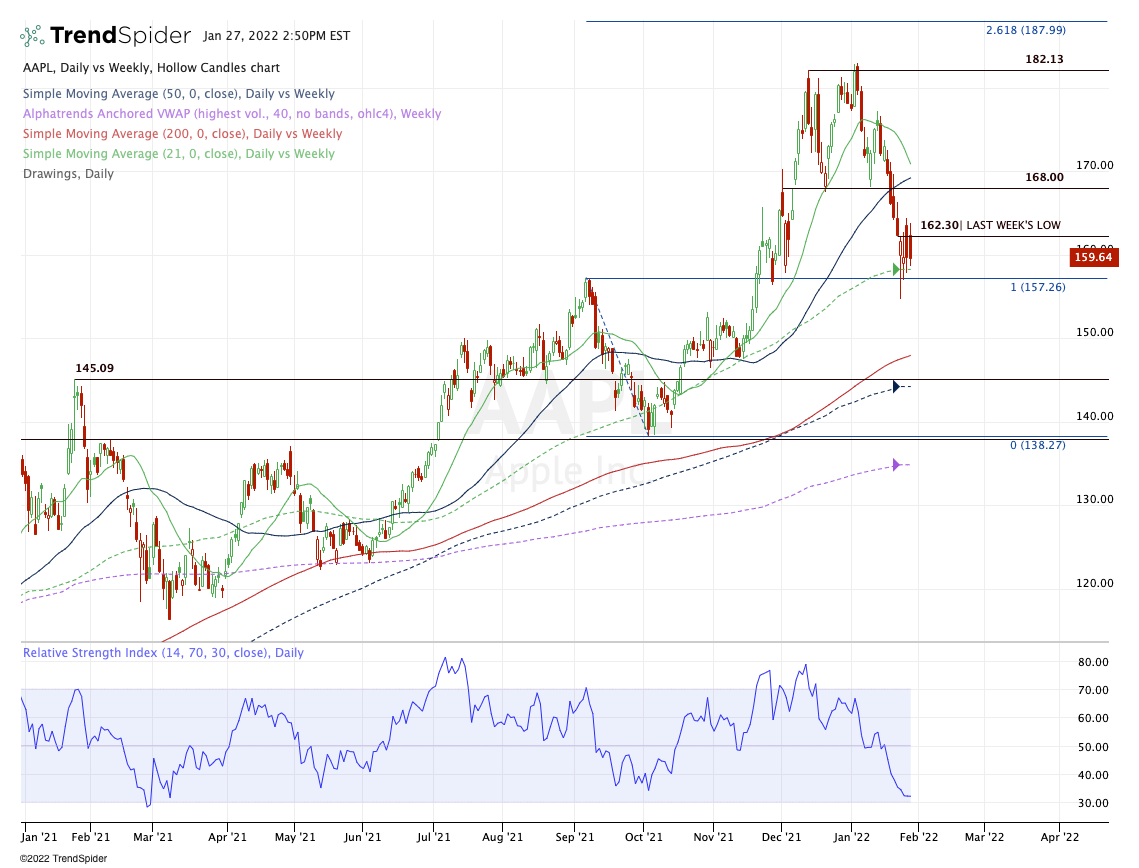Image resolution: width=1139 pixels, height=868 pixels.
Task: Select the Simple Moving Average (21) legend entry
Action: coord(179,154)
